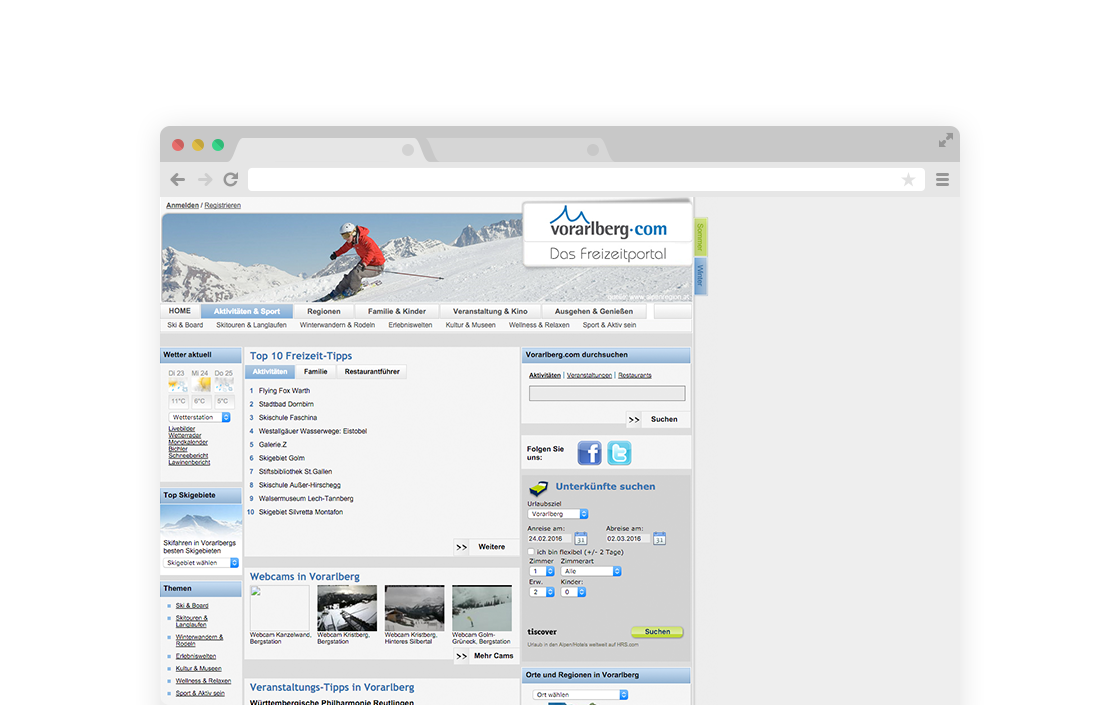Open Kinder count dropdown

pos(573,592)
